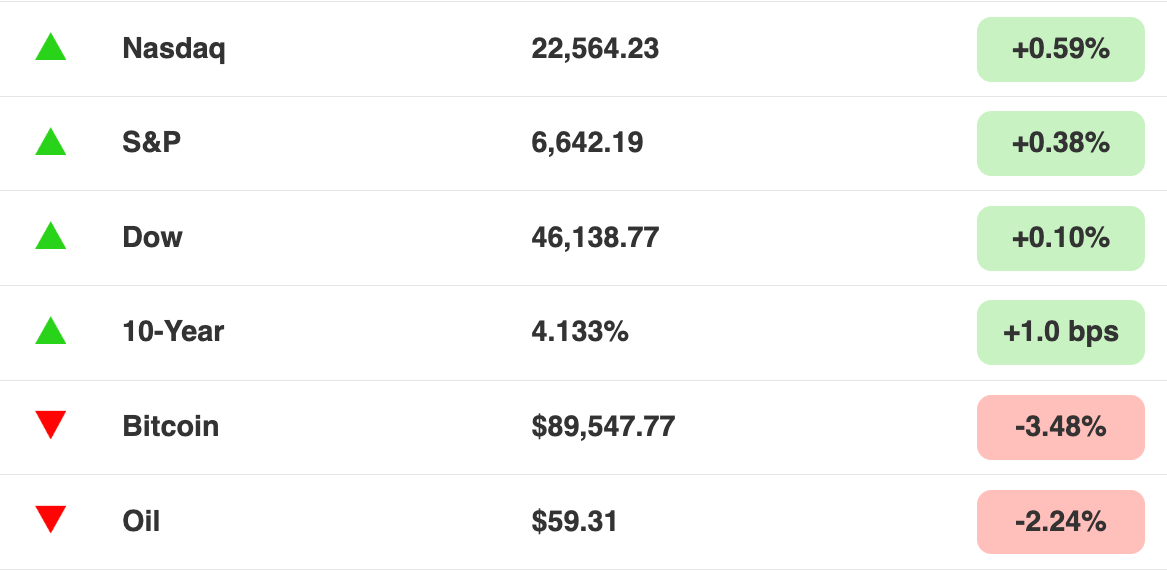Click the +1.0 bps badge

point(1061,333)
